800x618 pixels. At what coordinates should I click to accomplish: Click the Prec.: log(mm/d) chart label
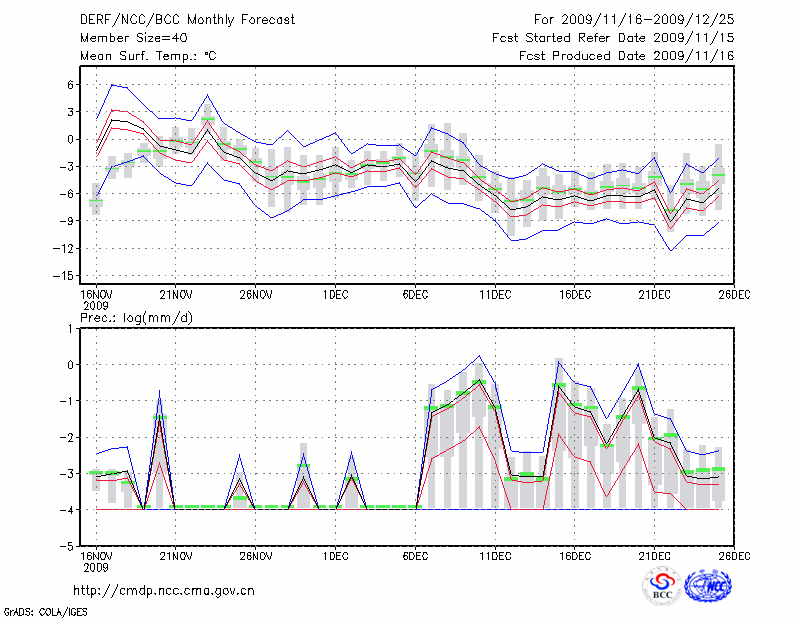coord(139,317)
